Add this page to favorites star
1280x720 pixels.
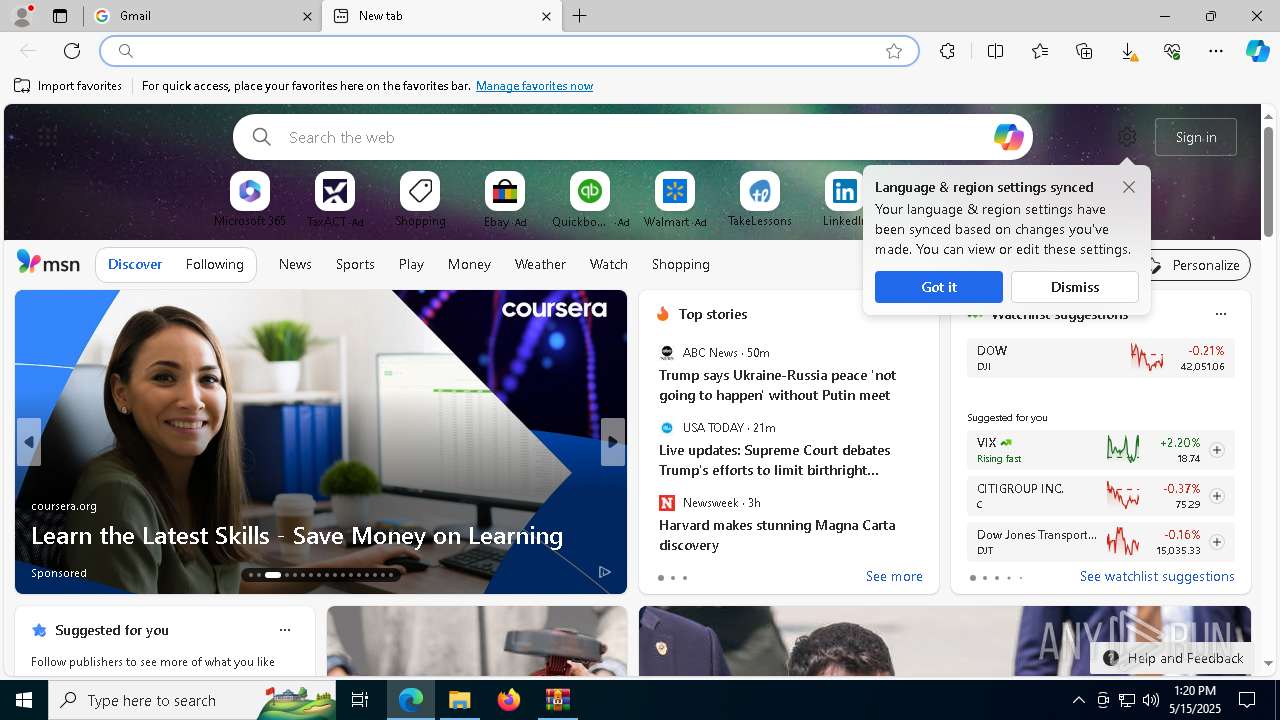(x=894, y=51)
